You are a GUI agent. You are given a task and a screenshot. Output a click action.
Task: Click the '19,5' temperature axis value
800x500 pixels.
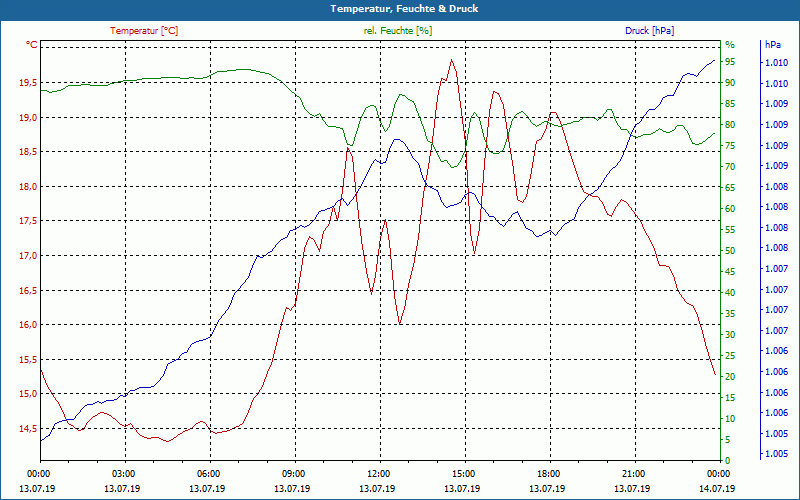click(28, 83)
